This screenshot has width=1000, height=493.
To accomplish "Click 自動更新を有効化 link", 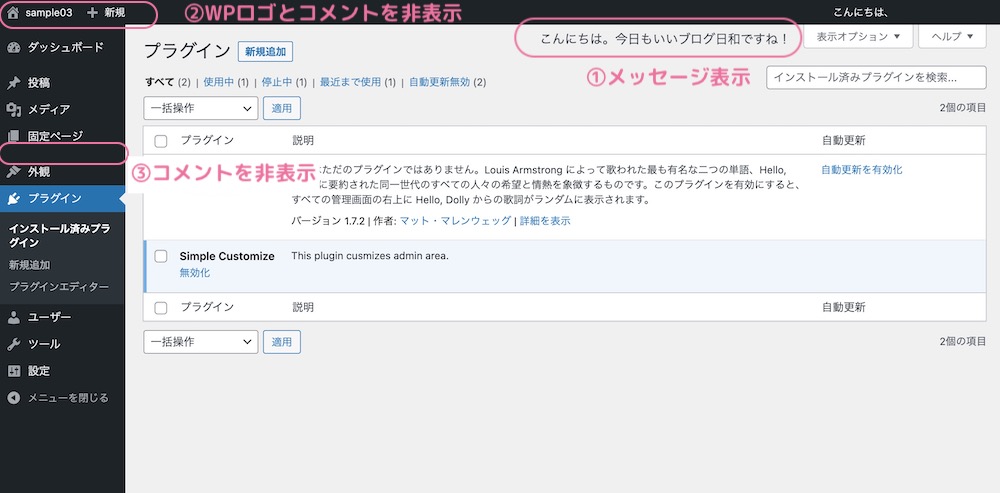I will [862, 170].
